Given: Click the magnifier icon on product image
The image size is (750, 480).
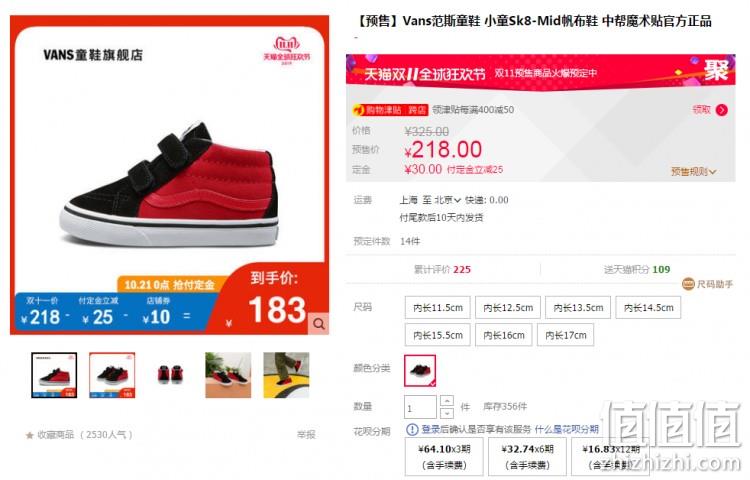Looking at the screenshot, I should [319, 324].
